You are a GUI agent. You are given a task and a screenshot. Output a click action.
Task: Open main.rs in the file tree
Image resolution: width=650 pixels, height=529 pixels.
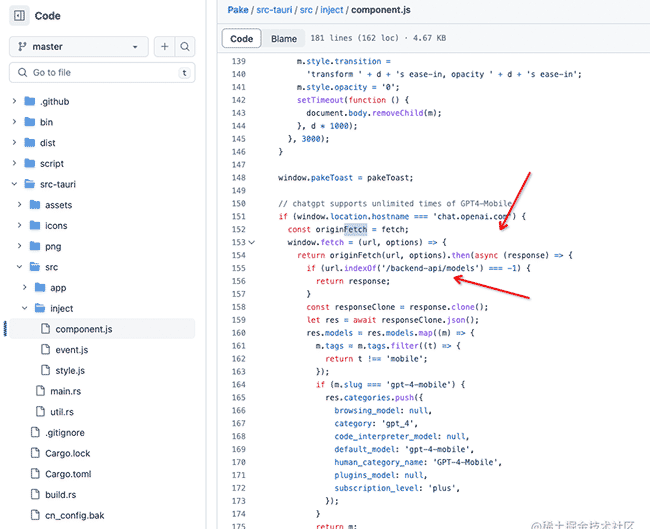tap(65, 391)
